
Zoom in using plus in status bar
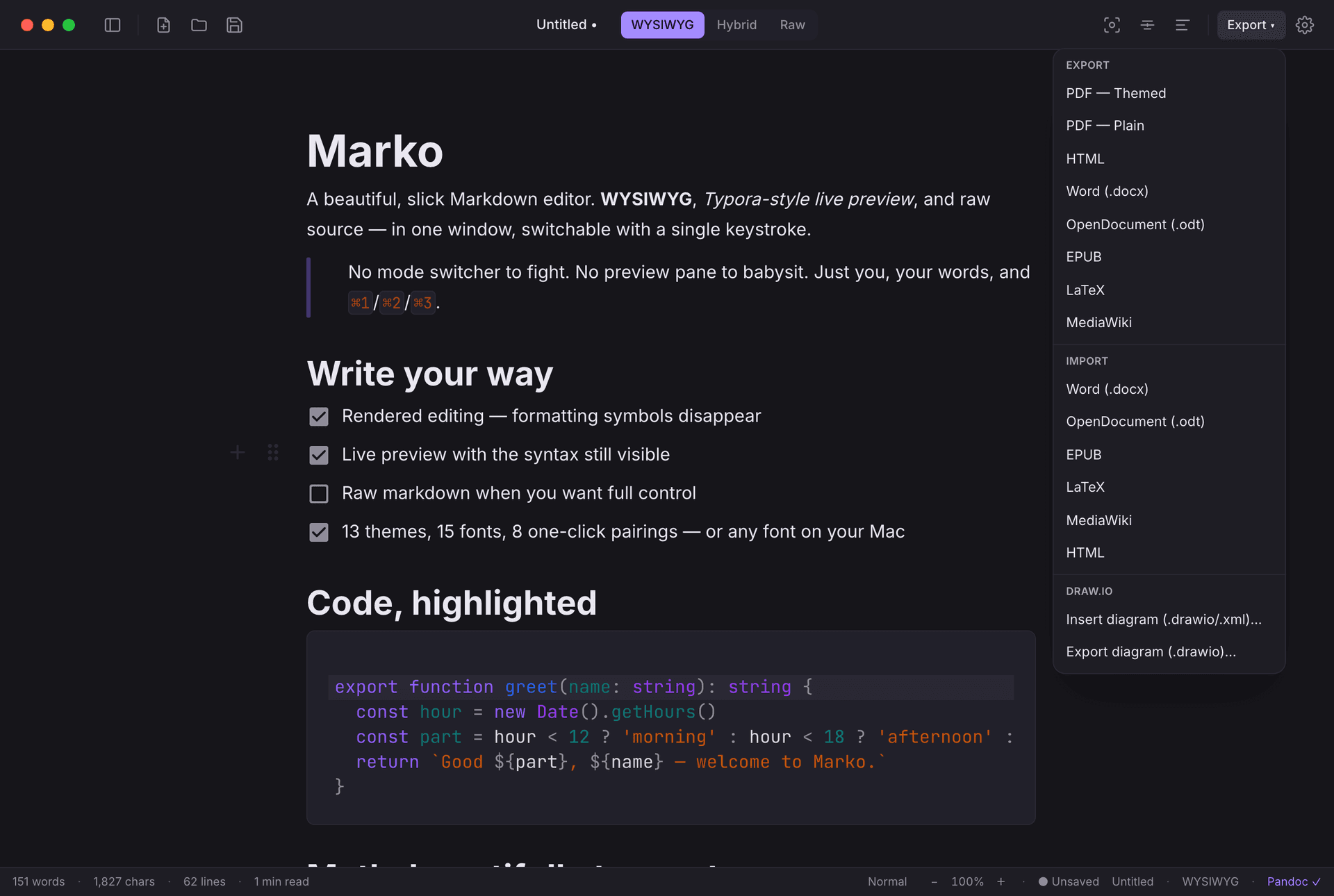[x=1001, y=881]
